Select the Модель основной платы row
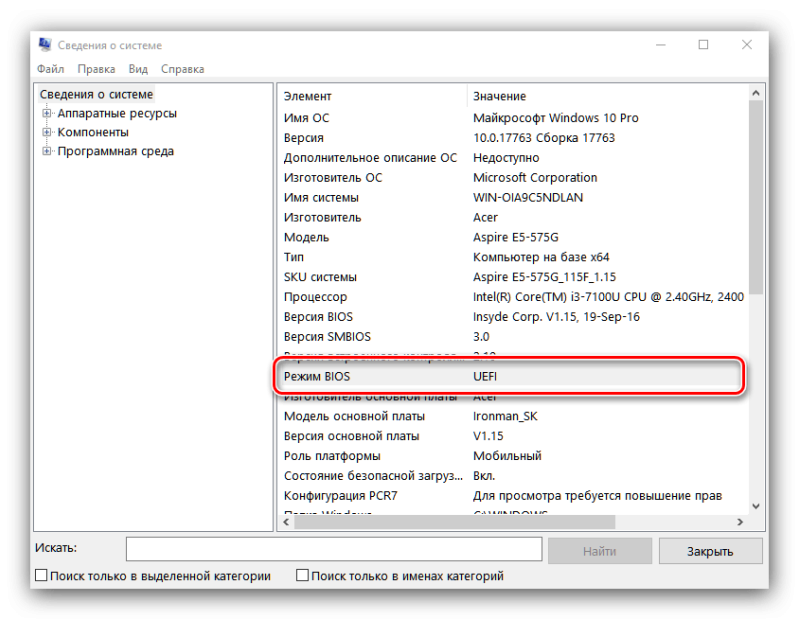Screen dimensions: 800x620 pyautogui.click(x=513, y=416)
